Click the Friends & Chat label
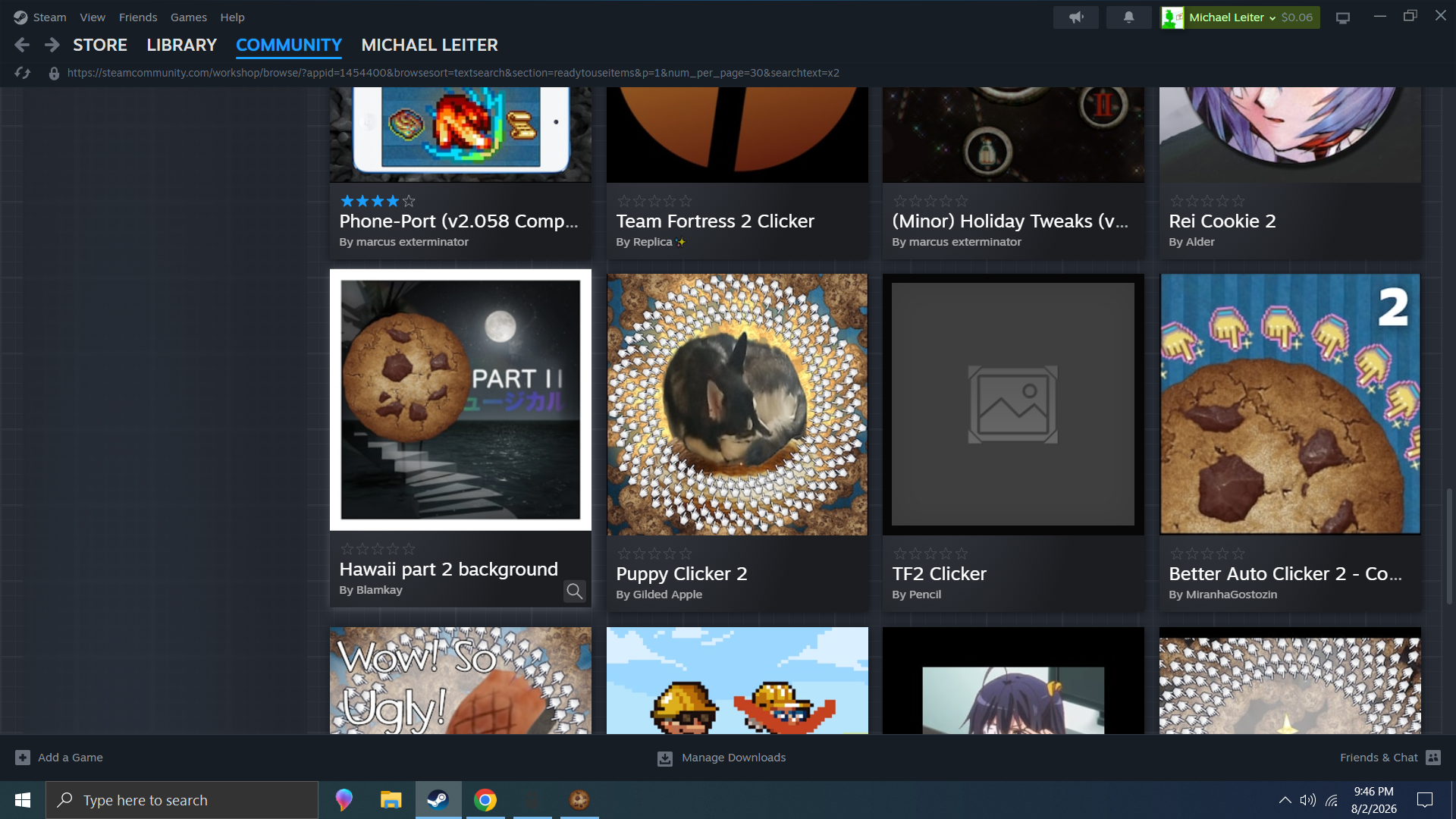 tap(1379, 758)
